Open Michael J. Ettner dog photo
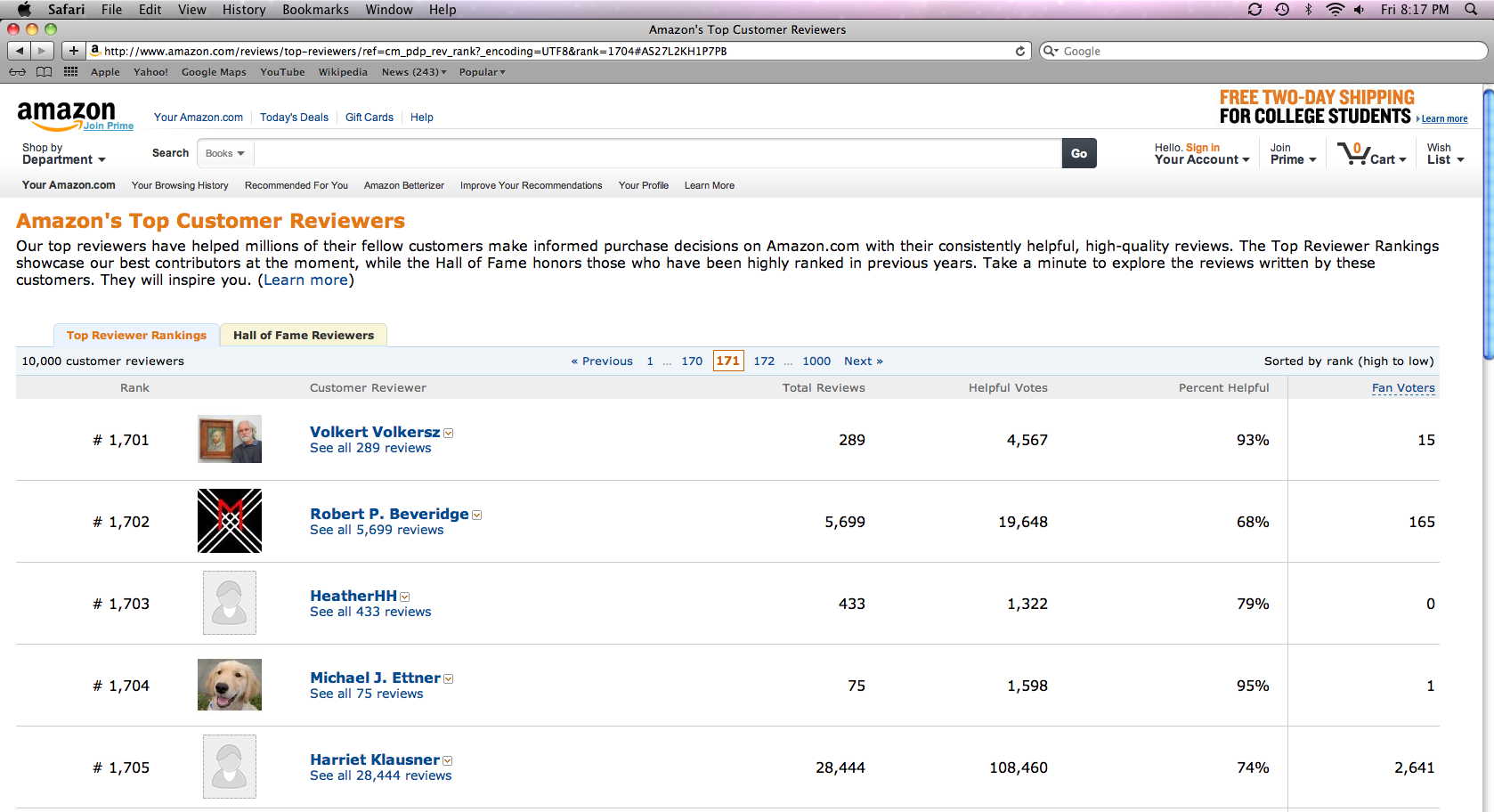Screen dimensions: 1494x812 [x=230, y=685]
